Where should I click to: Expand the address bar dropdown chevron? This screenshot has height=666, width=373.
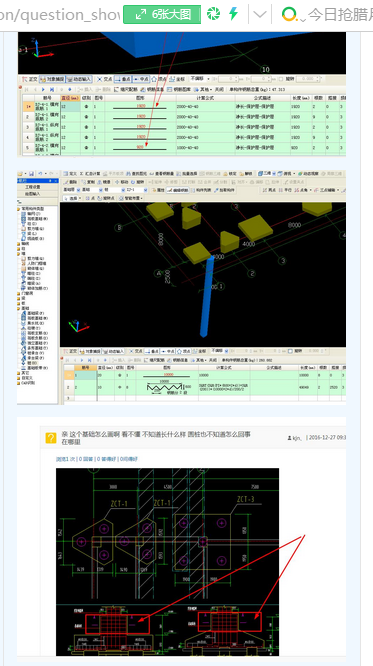(x=260, y=15)
